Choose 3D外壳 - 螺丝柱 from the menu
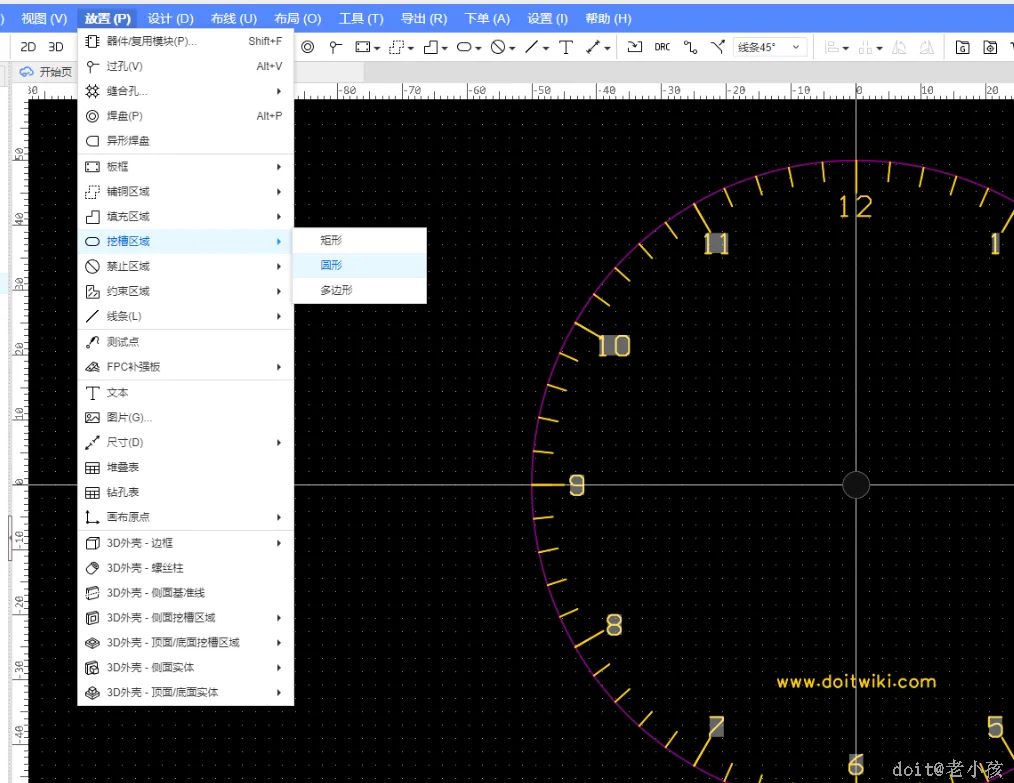 [x=145, y=568]
